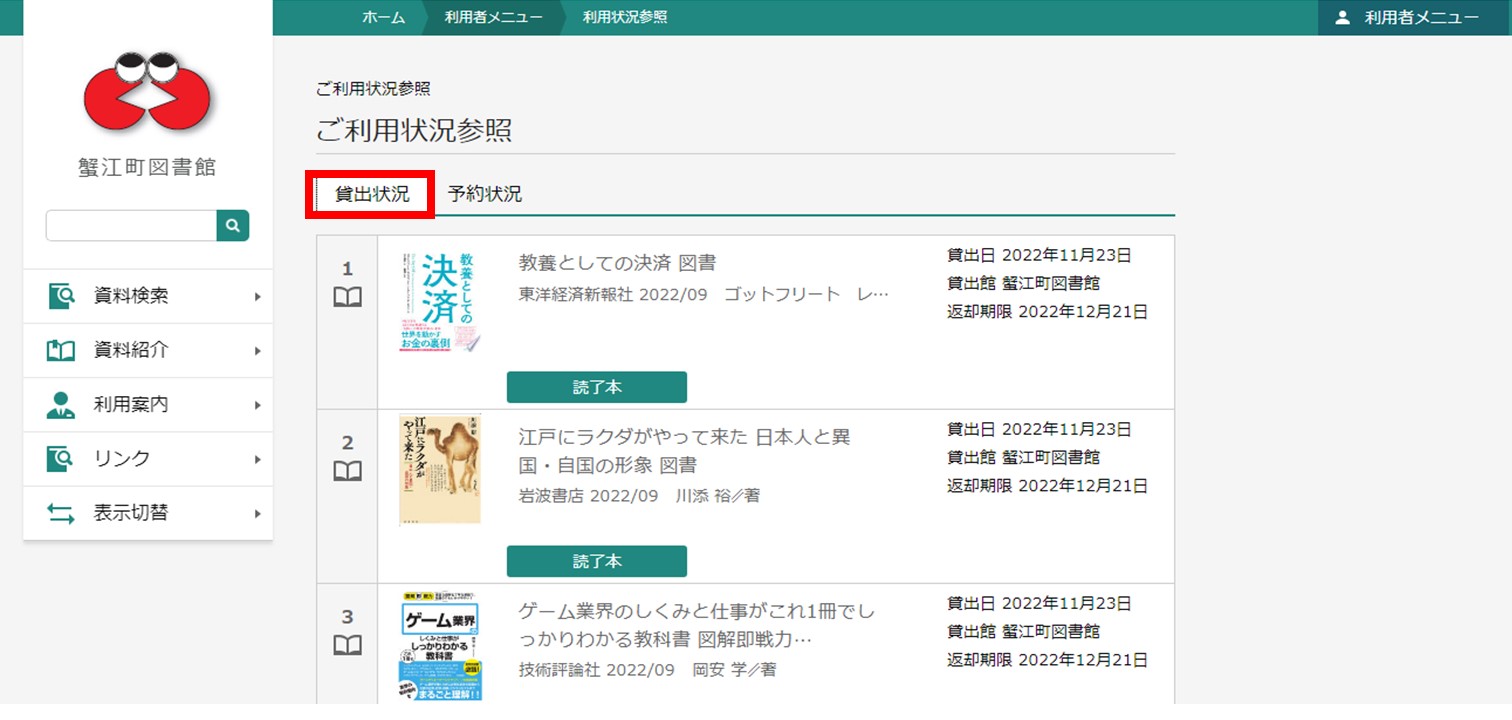This screenshot has width=1512, height=720.
Task: Click the 表示切替 arrows icon
Action: click(x=61, y=514)
